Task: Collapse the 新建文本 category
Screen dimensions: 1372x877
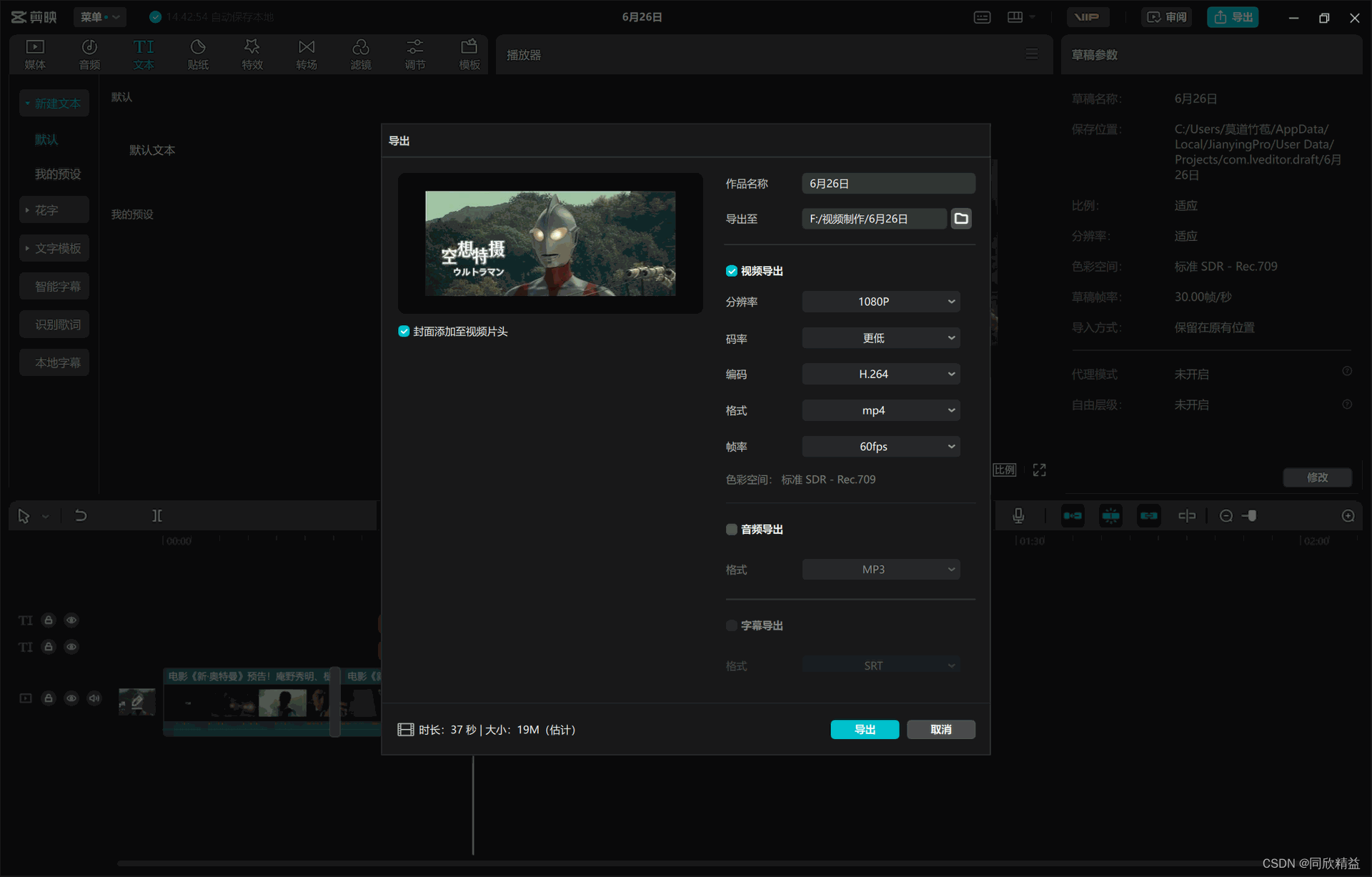Action: pos(54,104)
